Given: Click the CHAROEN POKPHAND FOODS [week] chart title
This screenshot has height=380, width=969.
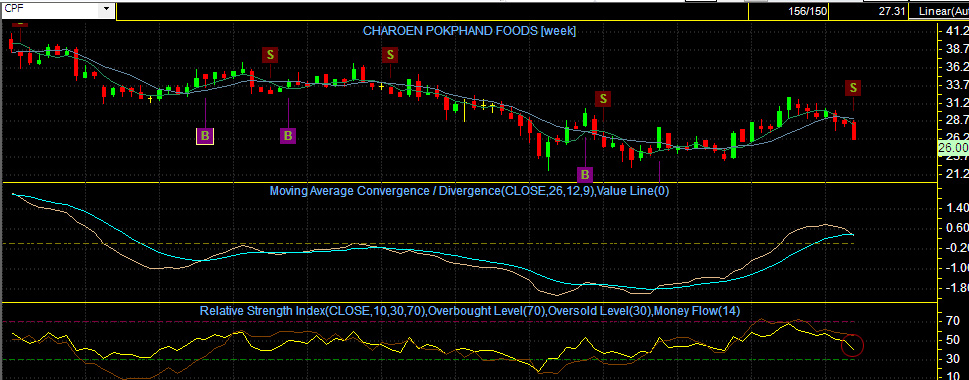Looking at the screenshot, I should coord(469,30).
